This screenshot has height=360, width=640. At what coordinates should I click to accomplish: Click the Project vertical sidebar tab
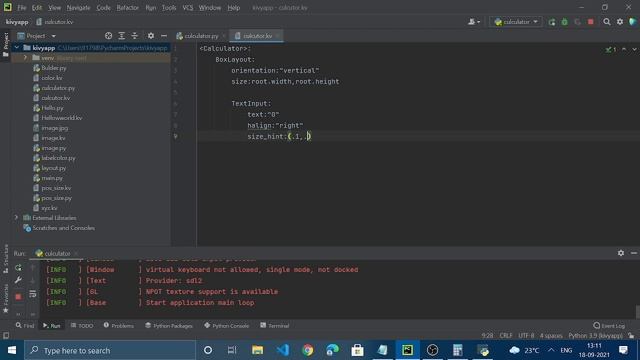[5, 45]
